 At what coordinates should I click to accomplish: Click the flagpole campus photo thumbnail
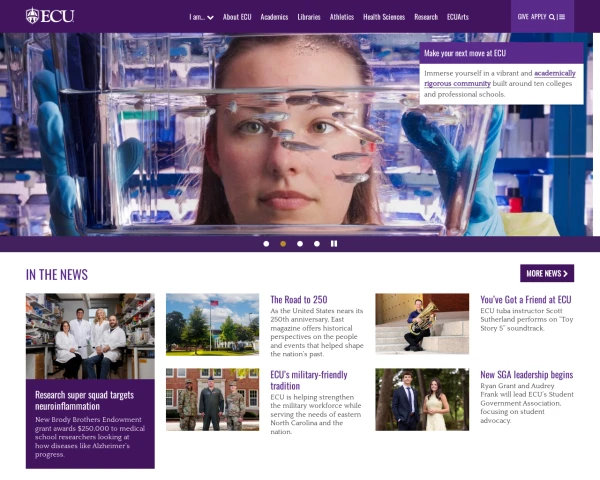pos(212,325)
